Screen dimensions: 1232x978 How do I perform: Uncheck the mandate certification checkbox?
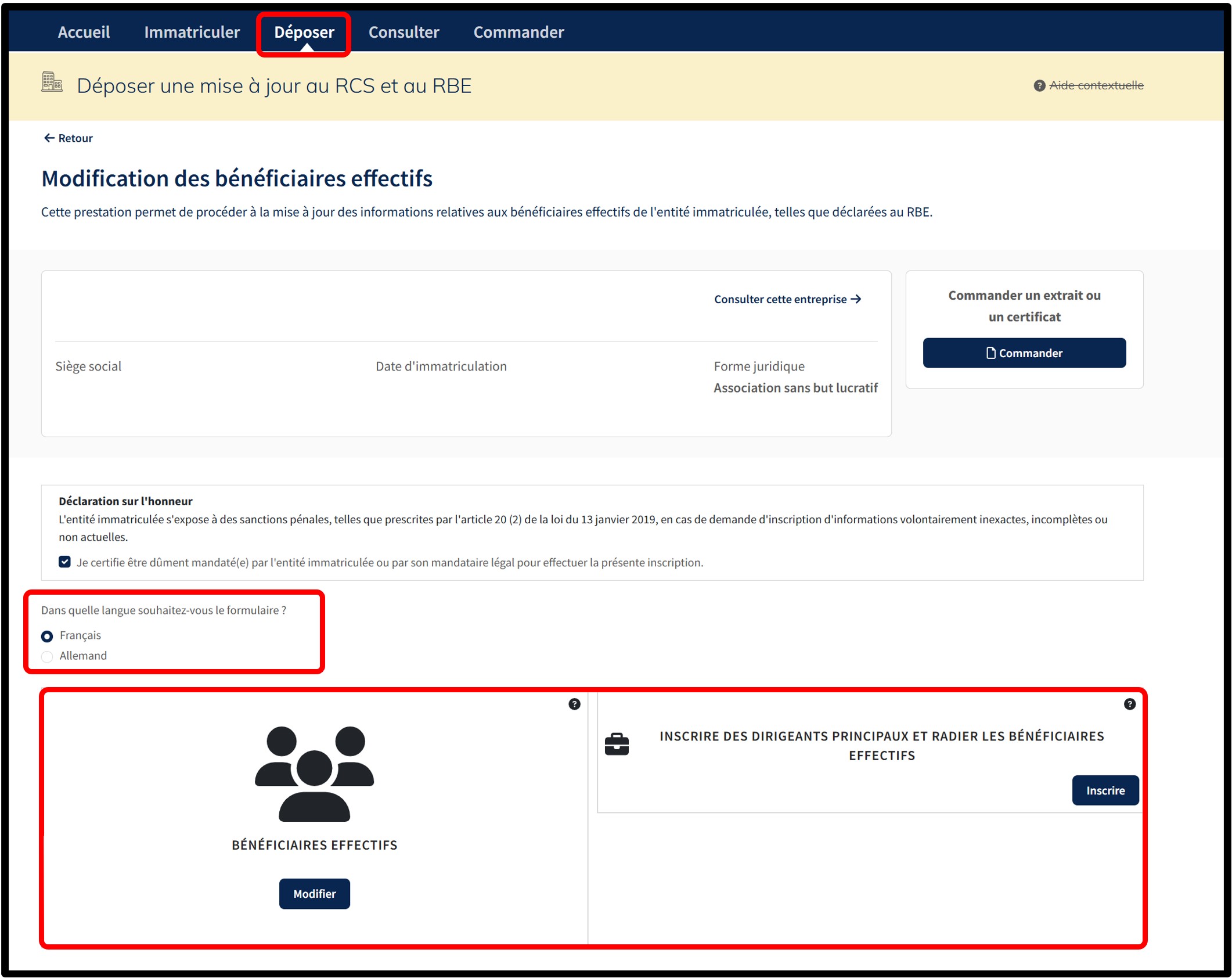tap(64, 562)
